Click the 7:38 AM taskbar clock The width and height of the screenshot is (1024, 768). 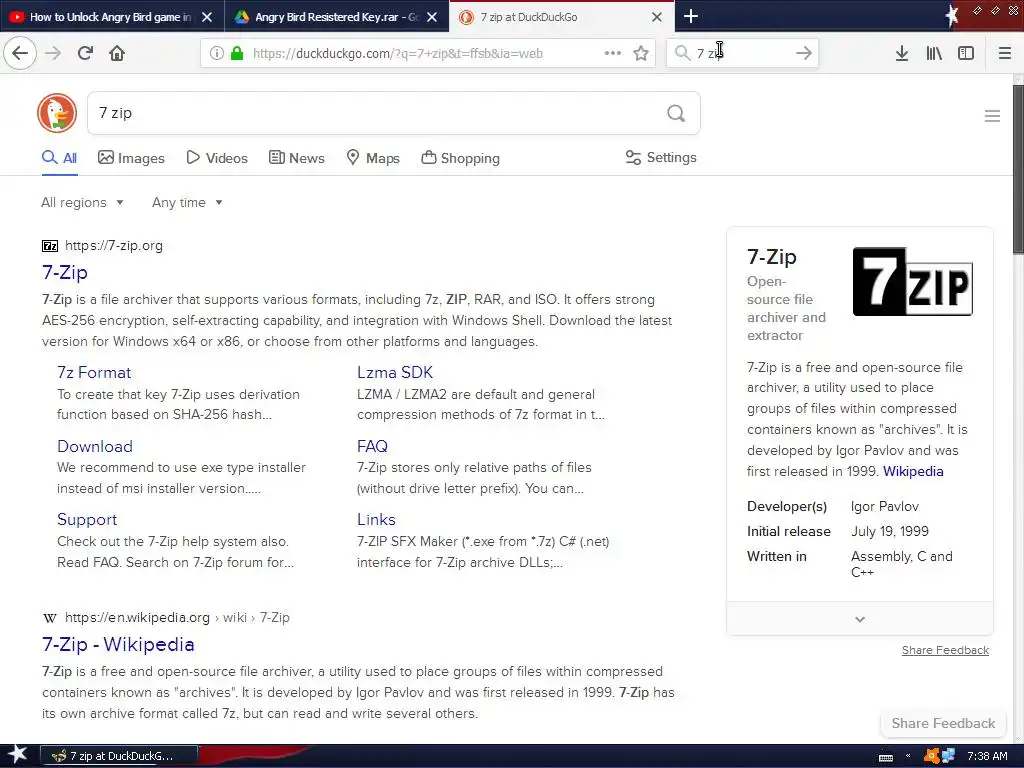click(987, 756)
